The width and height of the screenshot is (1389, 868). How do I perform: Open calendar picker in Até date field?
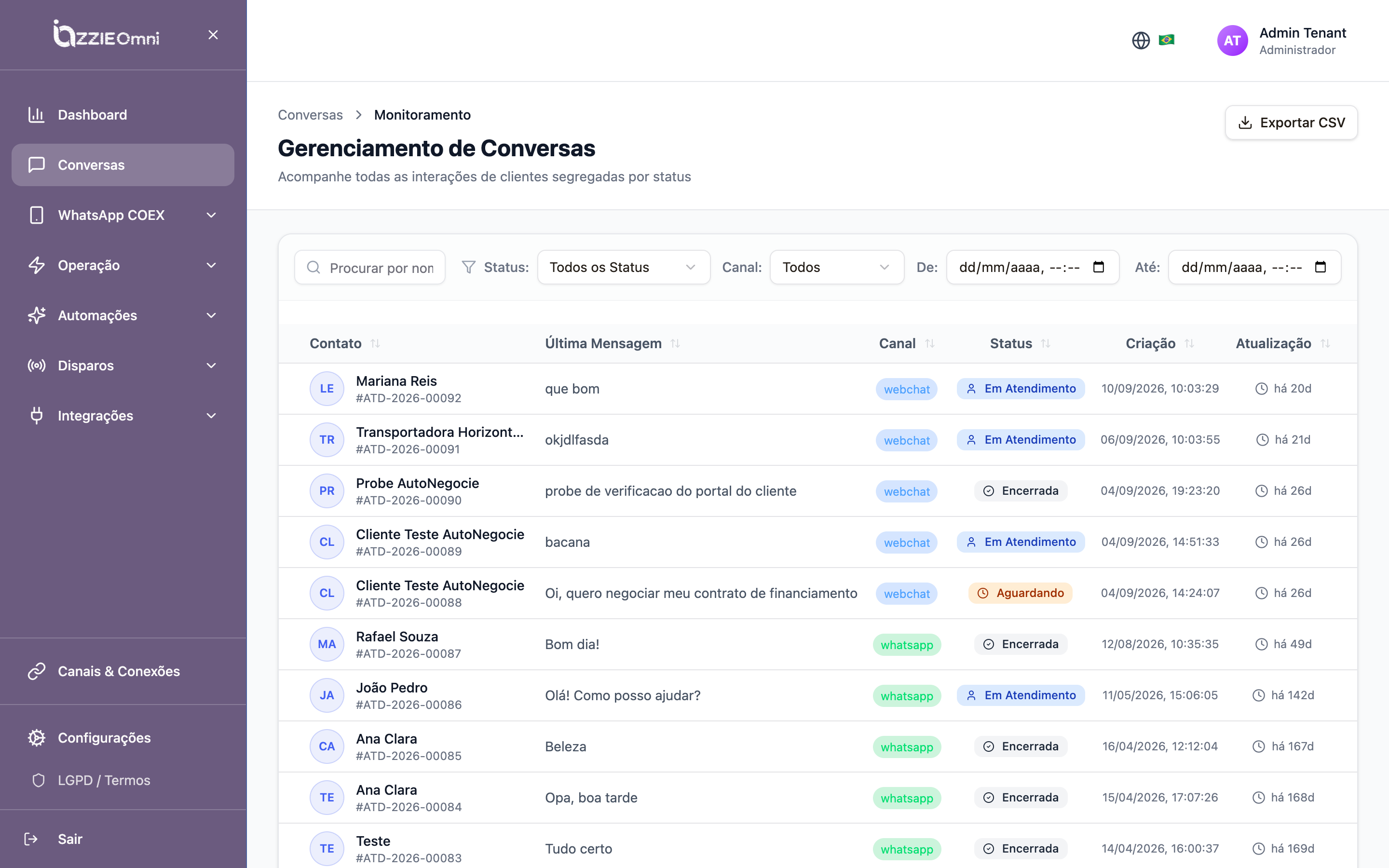point(1321,267)
